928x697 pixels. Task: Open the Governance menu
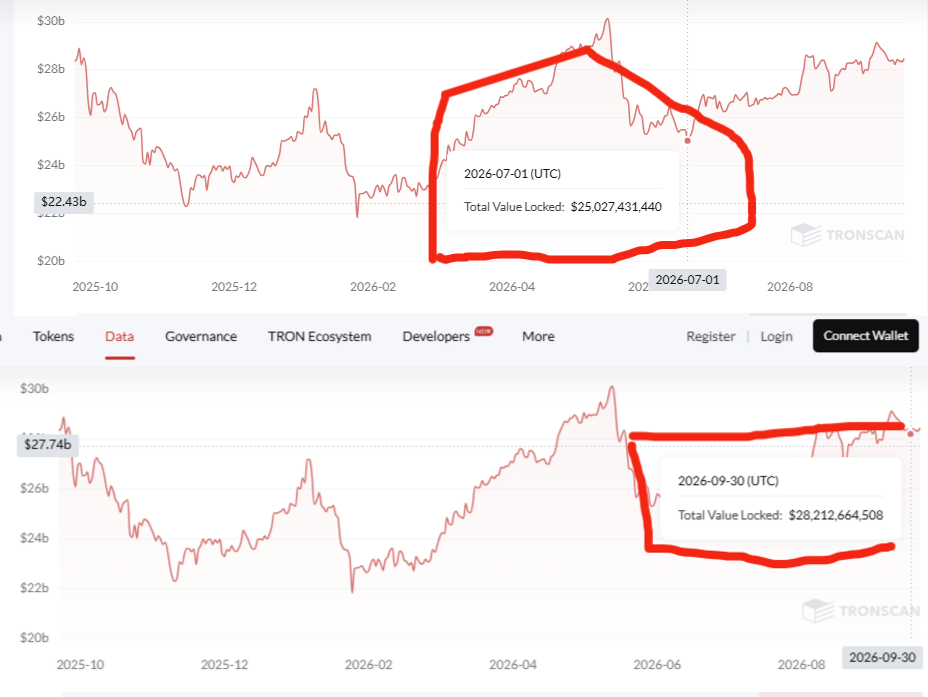pos(201,336)
